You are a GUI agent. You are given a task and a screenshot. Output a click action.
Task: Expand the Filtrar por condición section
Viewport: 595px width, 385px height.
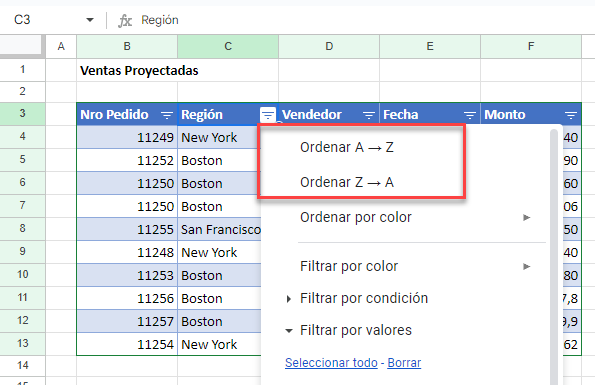(289, 299)
